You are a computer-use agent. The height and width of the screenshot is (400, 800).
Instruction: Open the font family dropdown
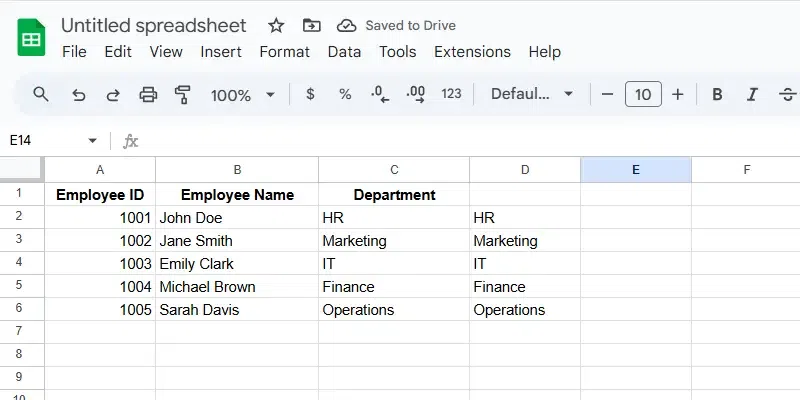click(532, 94)
